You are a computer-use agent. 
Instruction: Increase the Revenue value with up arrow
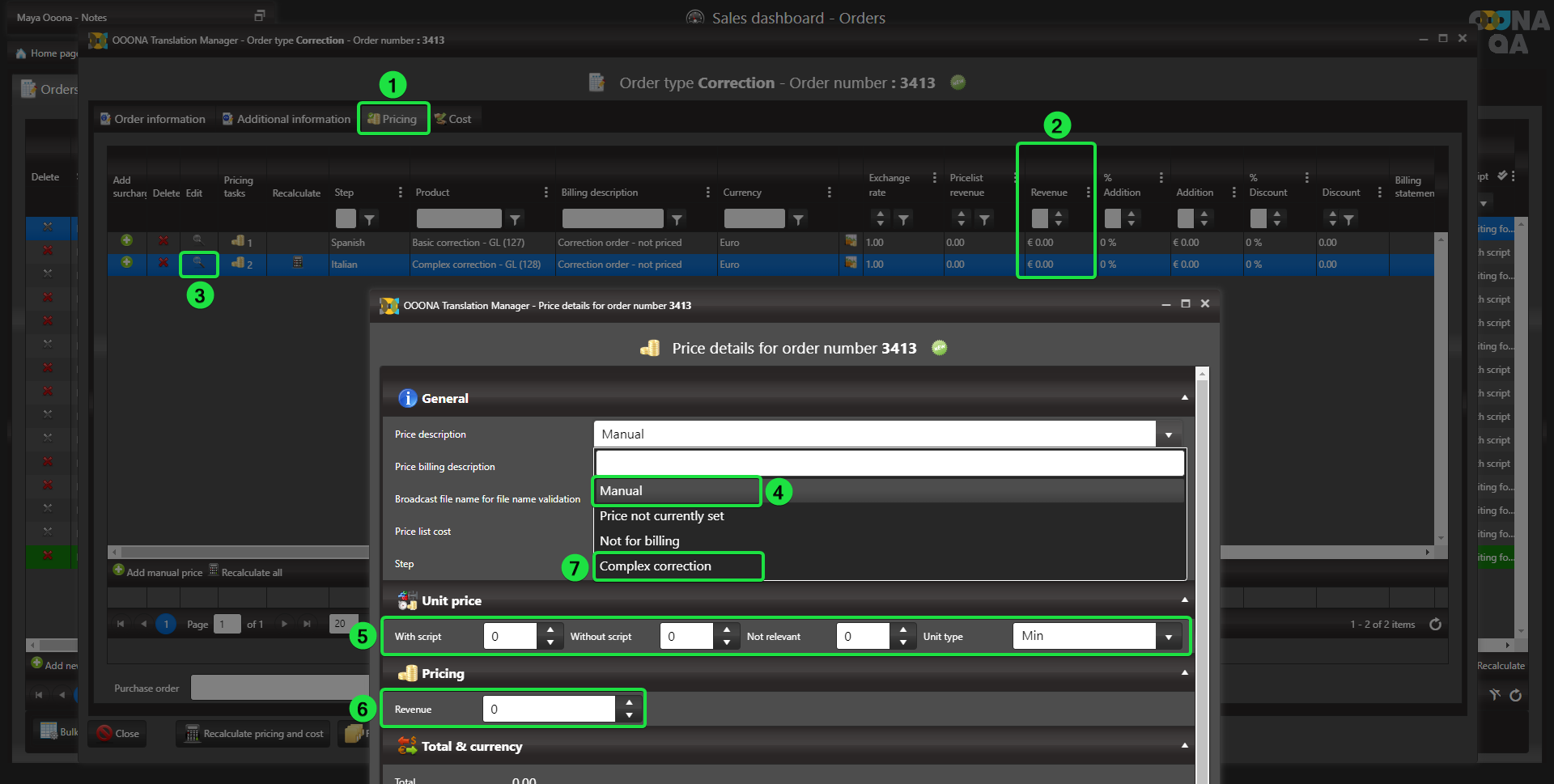click(x=629, y=702)
